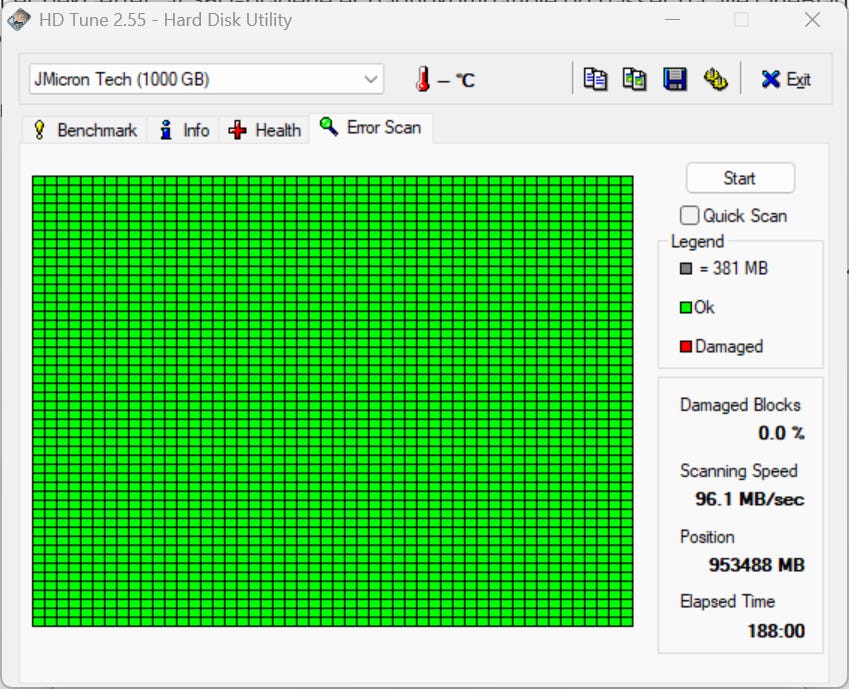Click the 'Elapsed Time' label

click(x=727, y=601)
